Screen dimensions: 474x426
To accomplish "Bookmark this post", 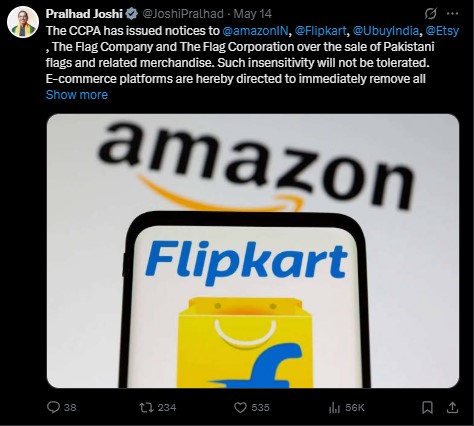I will 427,407.
